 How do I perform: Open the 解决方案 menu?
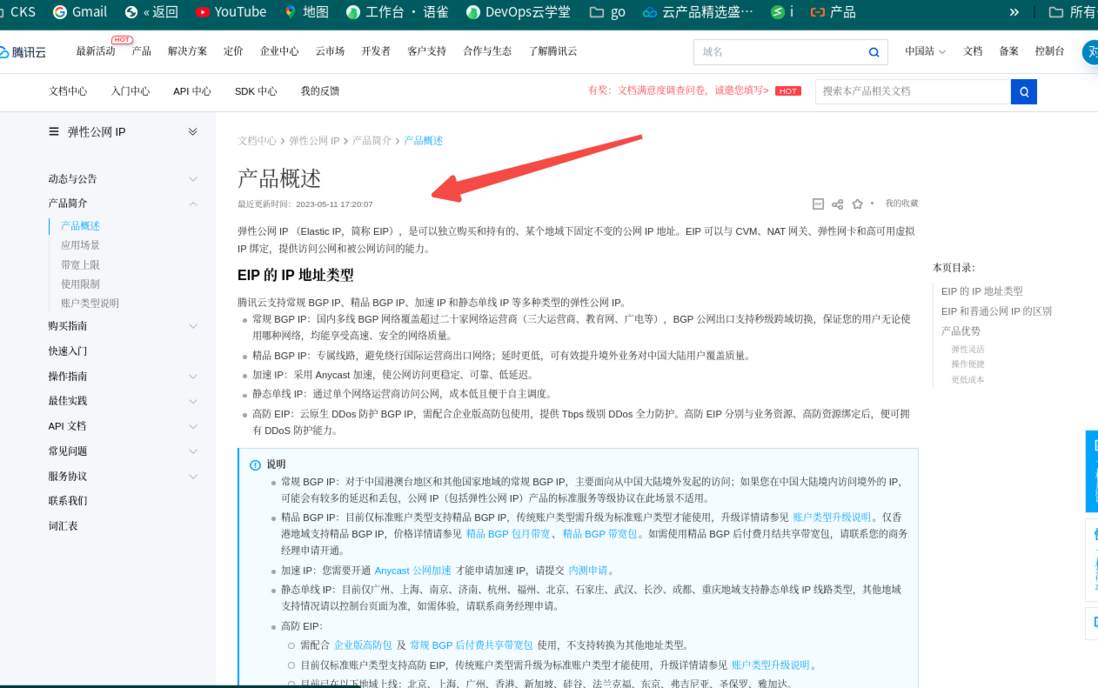187,51
